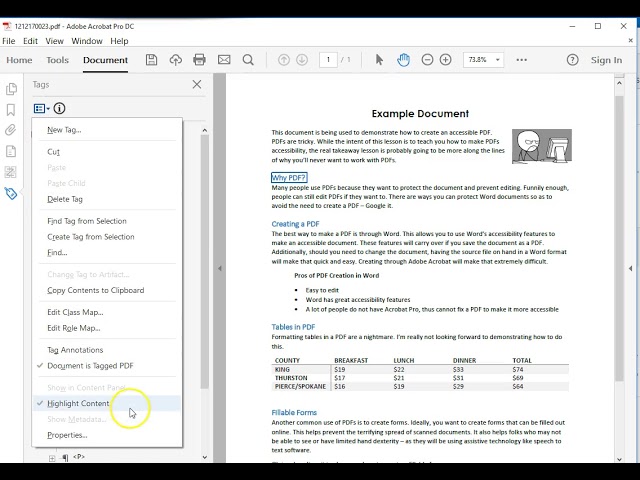Choose New Tag from the options menu

(64, 130)
